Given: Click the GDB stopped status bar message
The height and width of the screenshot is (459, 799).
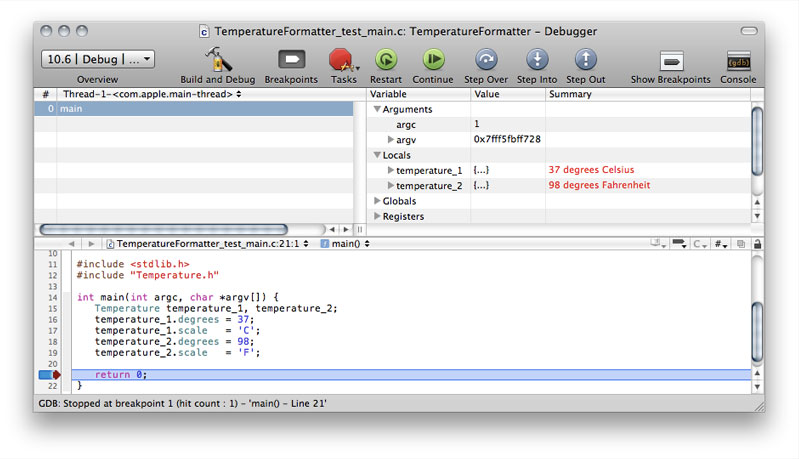Looking at the screenshot, I should 182,403.
